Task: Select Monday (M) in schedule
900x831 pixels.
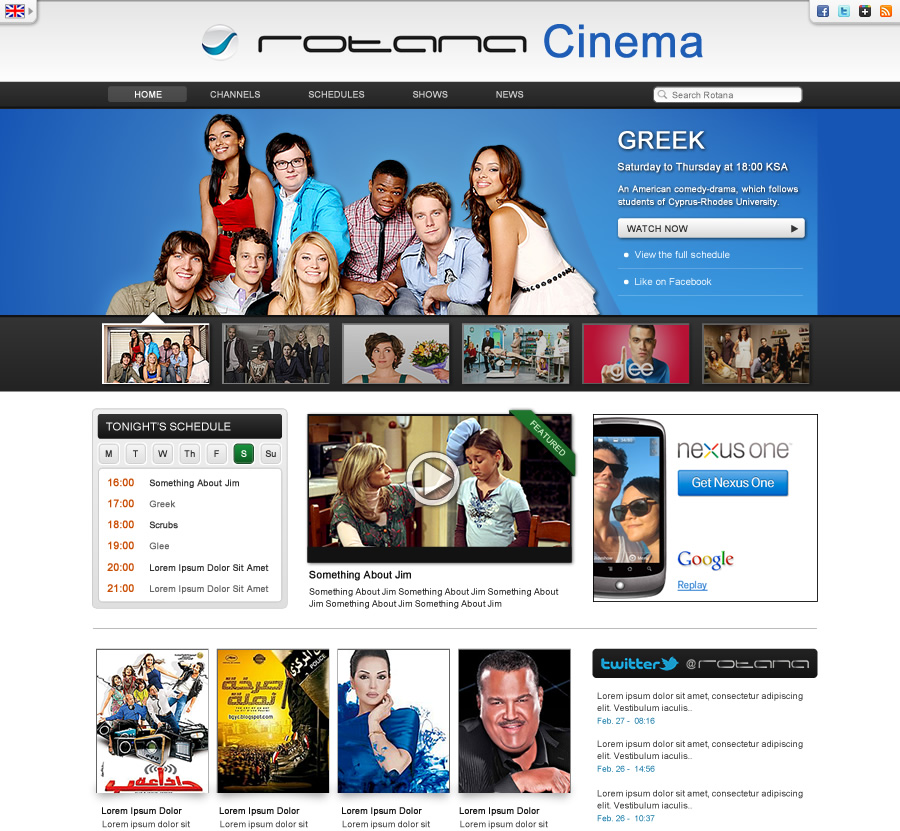Action: 108,453
